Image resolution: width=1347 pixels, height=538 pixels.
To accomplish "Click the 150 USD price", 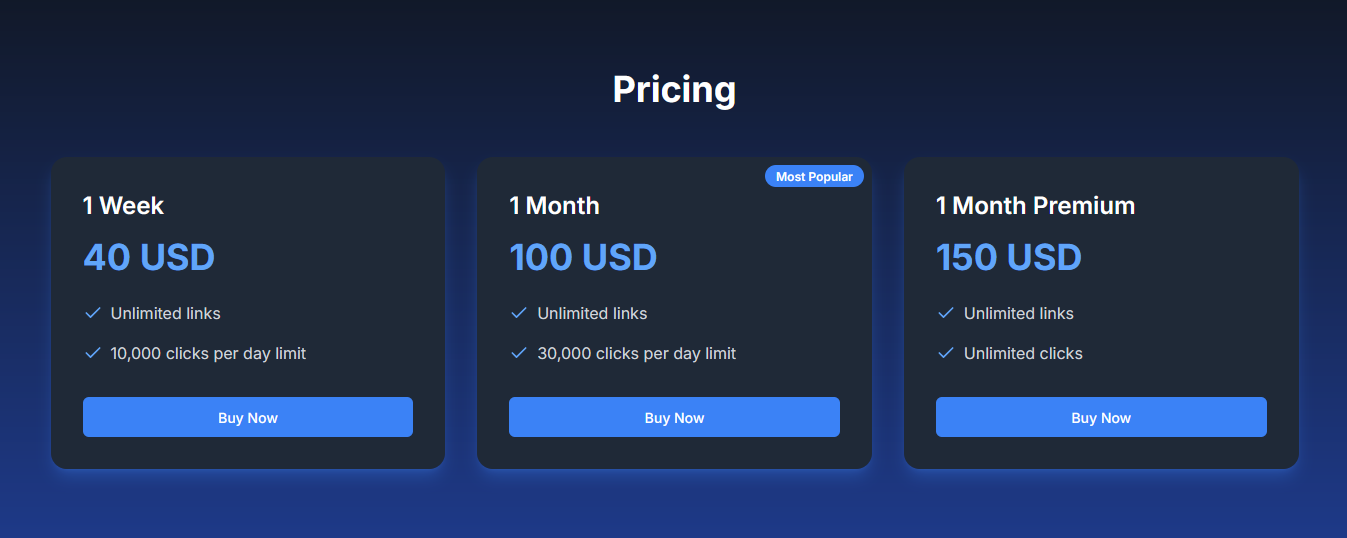I will (1009, 258).
